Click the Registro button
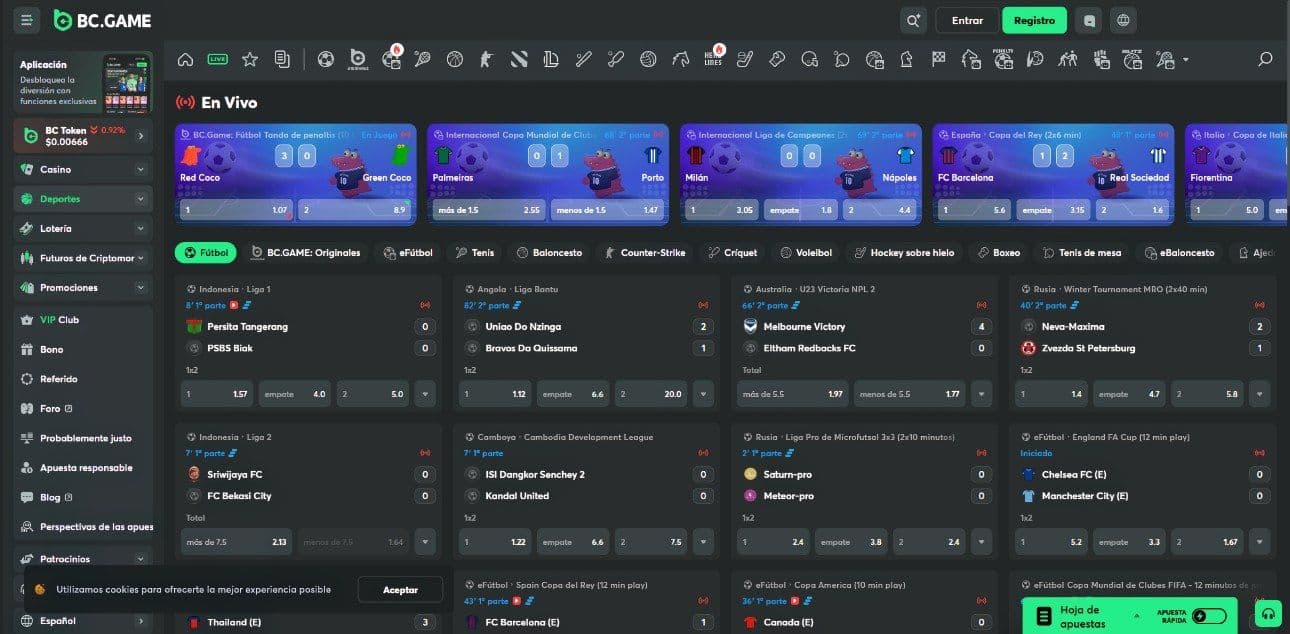The height and width of the screenshot is (634, 1290). [x=1034, y=20]
